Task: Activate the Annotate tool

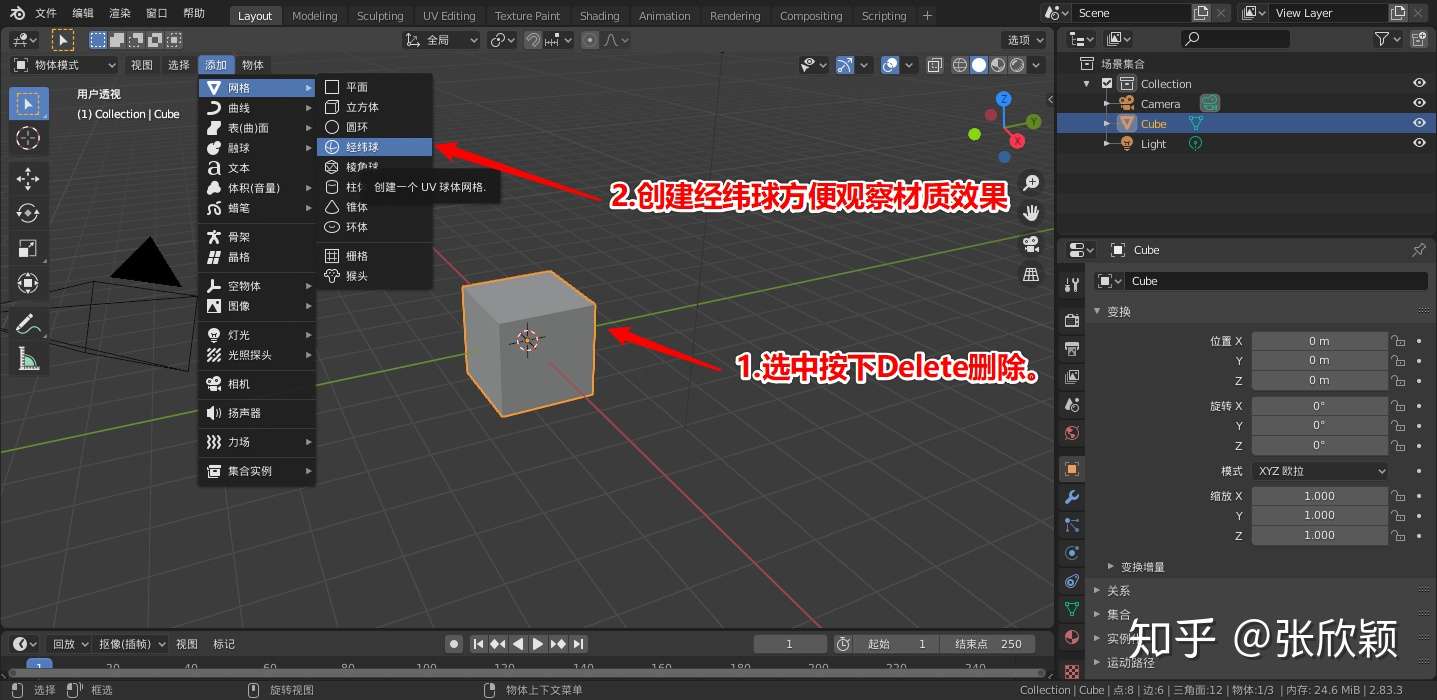Action: tap(28, 322)
